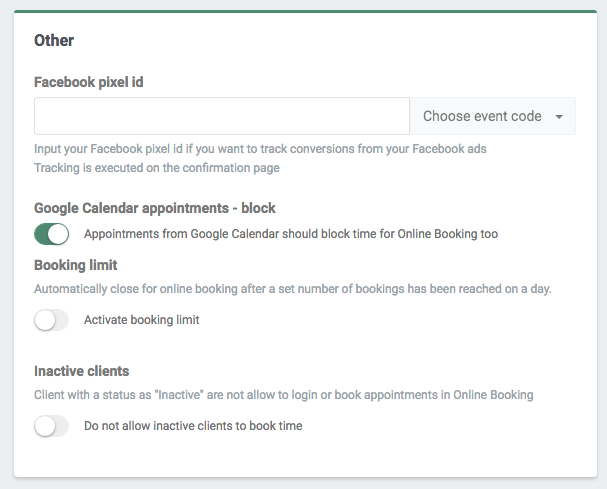The image size is (607, 489).
Task: Click the green top border of the card
Action: coord(303,11)
